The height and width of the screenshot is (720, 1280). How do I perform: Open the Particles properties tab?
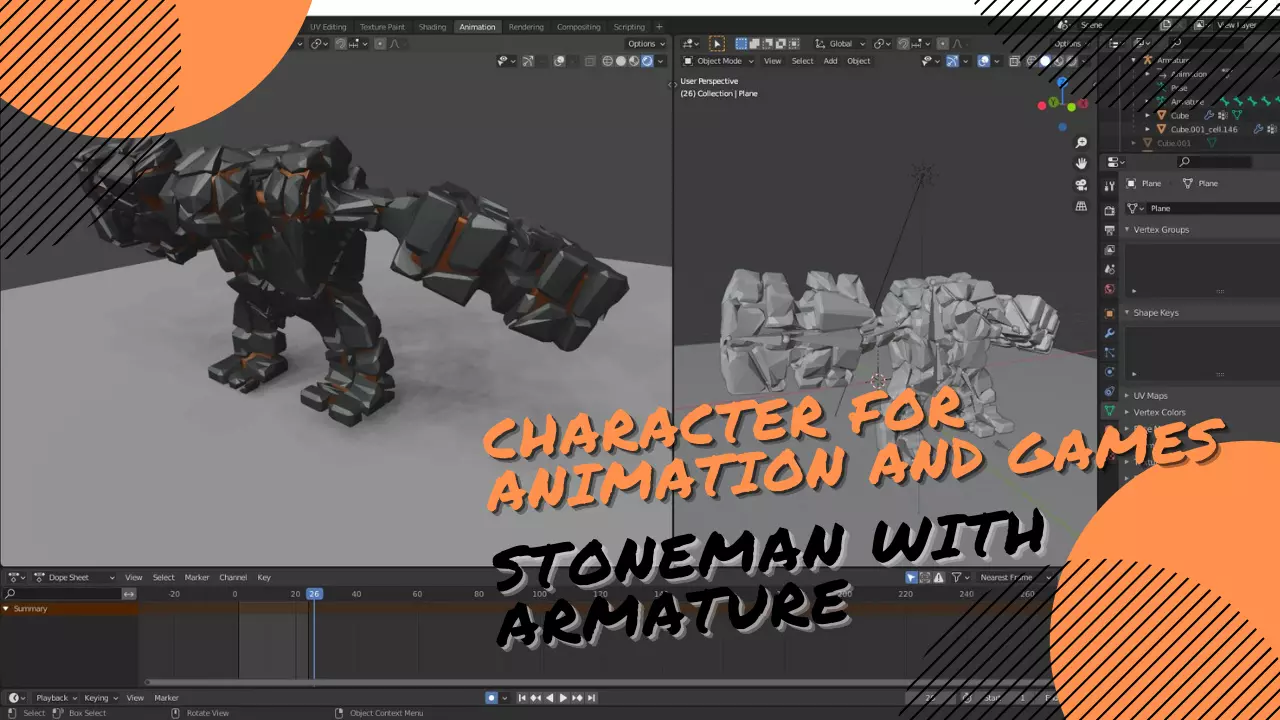(1109, 353)
